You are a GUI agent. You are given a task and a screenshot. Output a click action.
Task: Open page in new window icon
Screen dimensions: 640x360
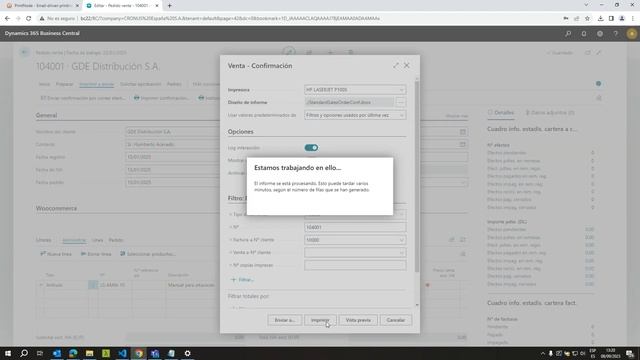pyautogui.click(x=588, y=53)
